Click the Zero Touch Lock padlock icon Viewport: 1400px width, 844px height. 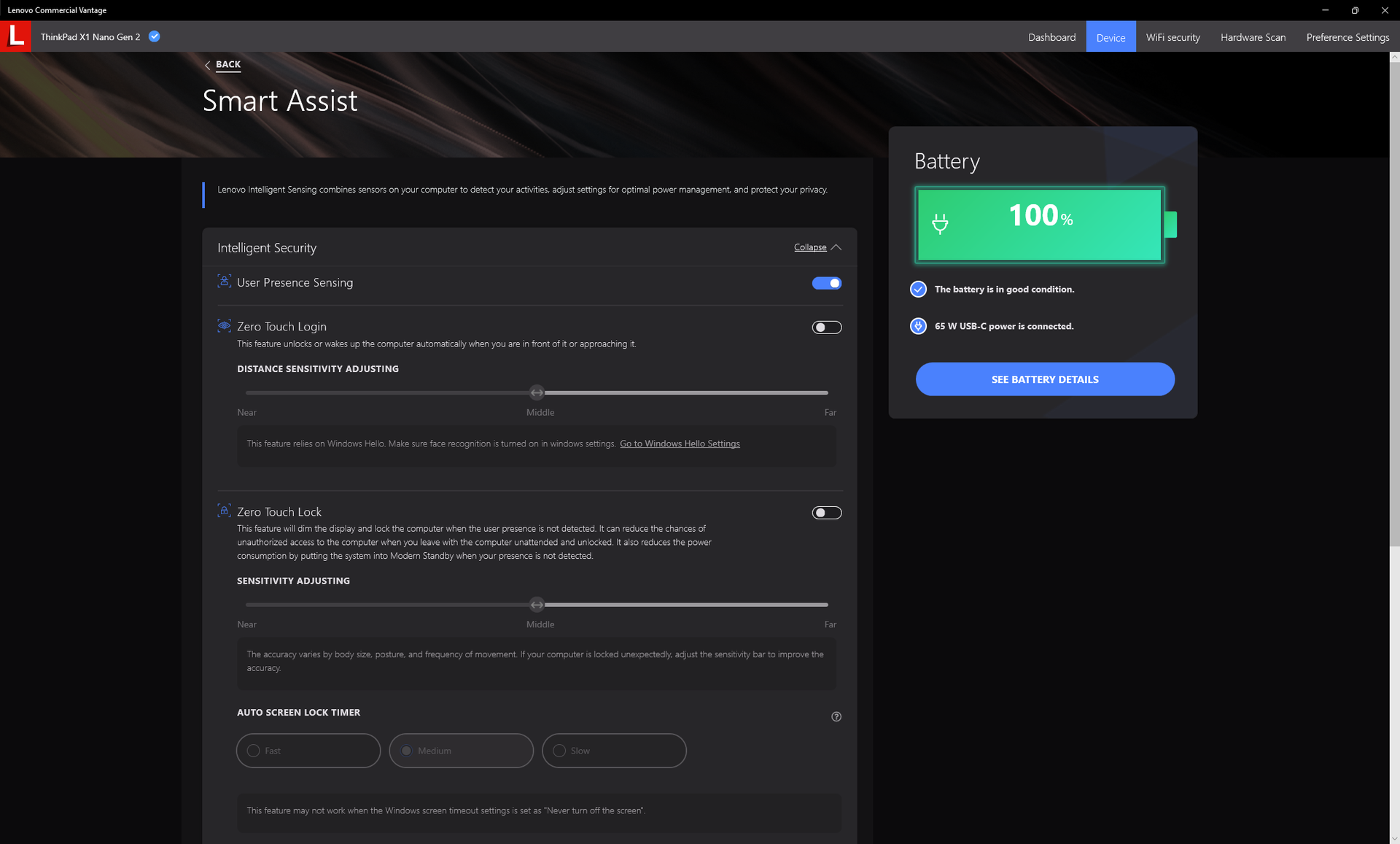[x=224, y=511]
